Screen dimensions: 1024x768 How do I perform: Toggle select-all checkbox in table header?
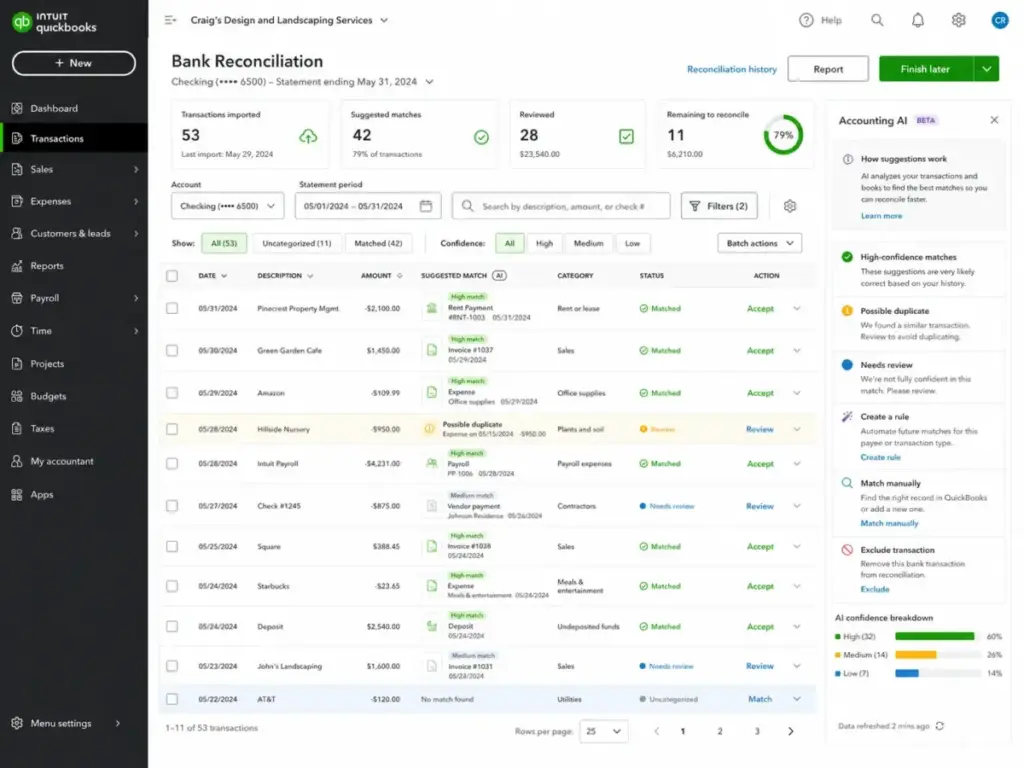pyautogui.click(x=172, y=276)
